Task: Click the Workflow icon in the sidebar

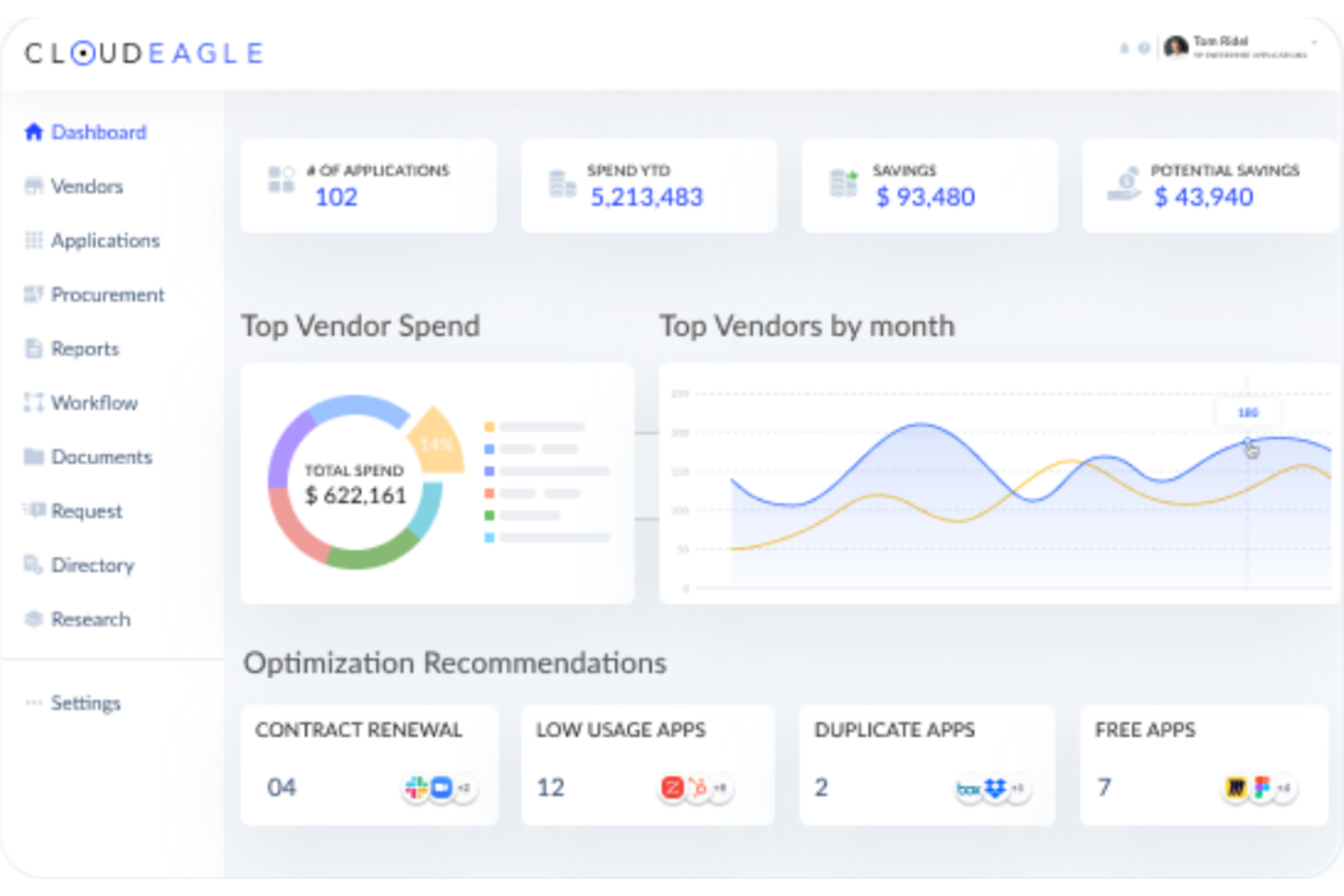Action: pyautogui.click(x=33, y=402)
